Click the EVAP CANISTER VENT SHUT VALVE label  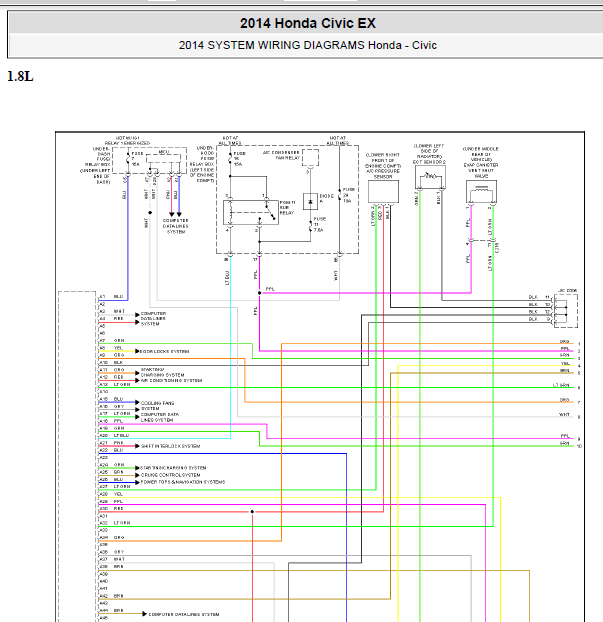coord(481,162)
